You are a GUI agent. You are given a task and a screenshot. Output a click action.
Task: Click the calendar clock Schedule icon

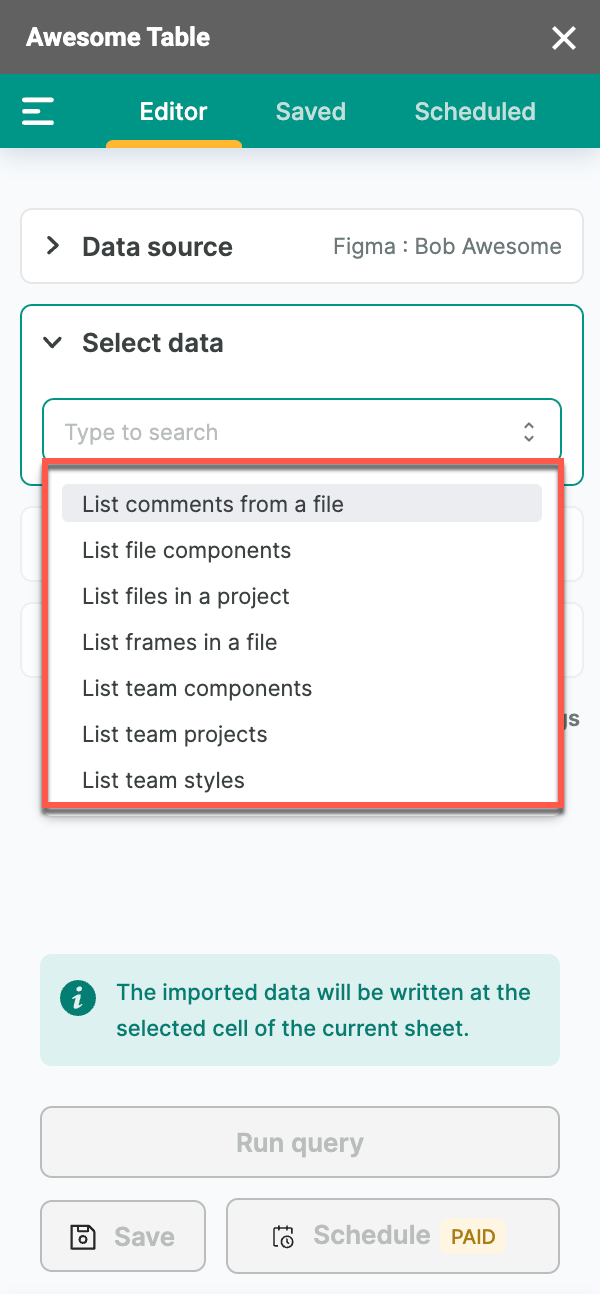point(284,1237)
